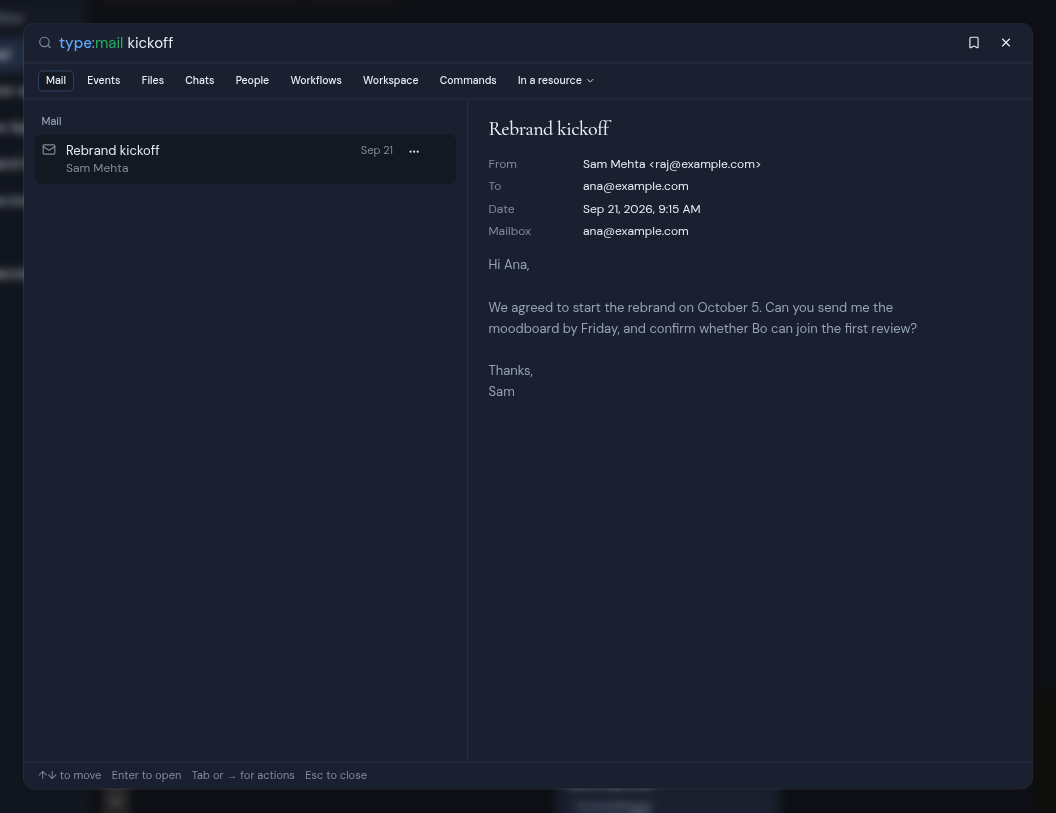Click into the search query field

[505, 43]
